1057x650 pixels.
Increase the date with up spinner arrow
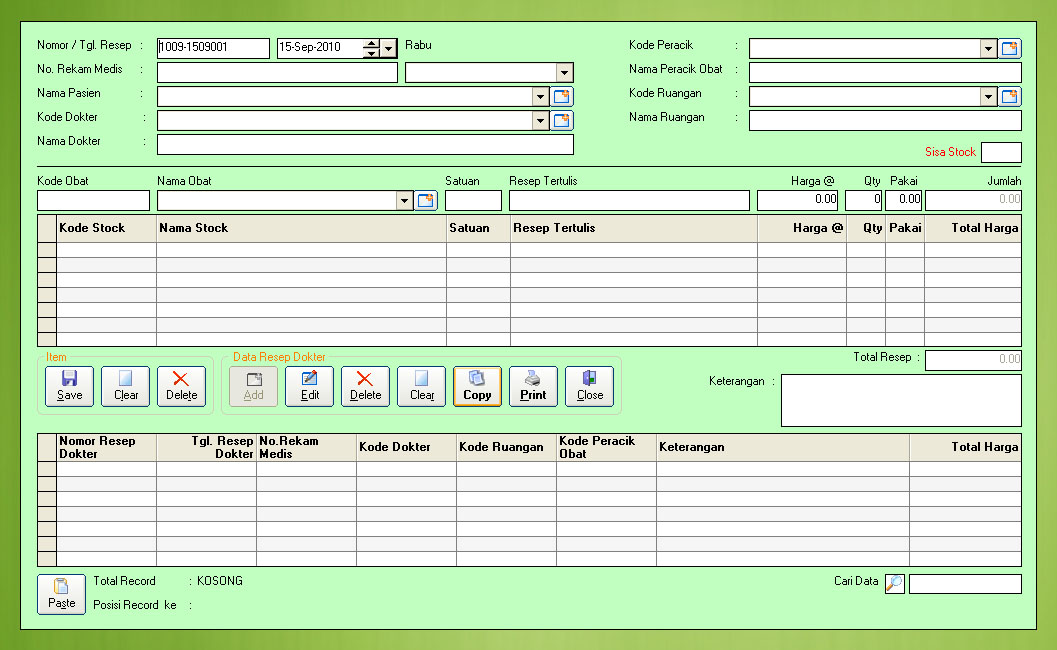click(x=371, y=44)
